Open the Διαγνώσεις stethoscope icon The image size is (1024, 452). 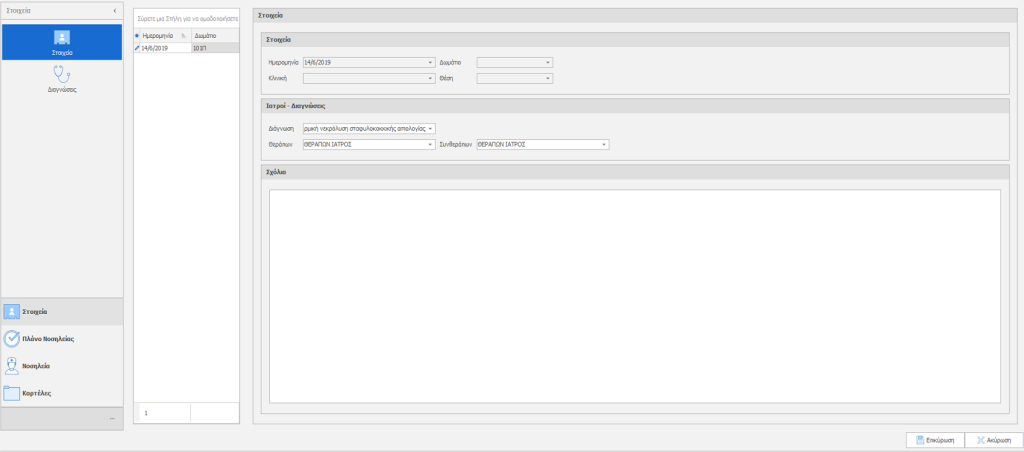(62, 76)
